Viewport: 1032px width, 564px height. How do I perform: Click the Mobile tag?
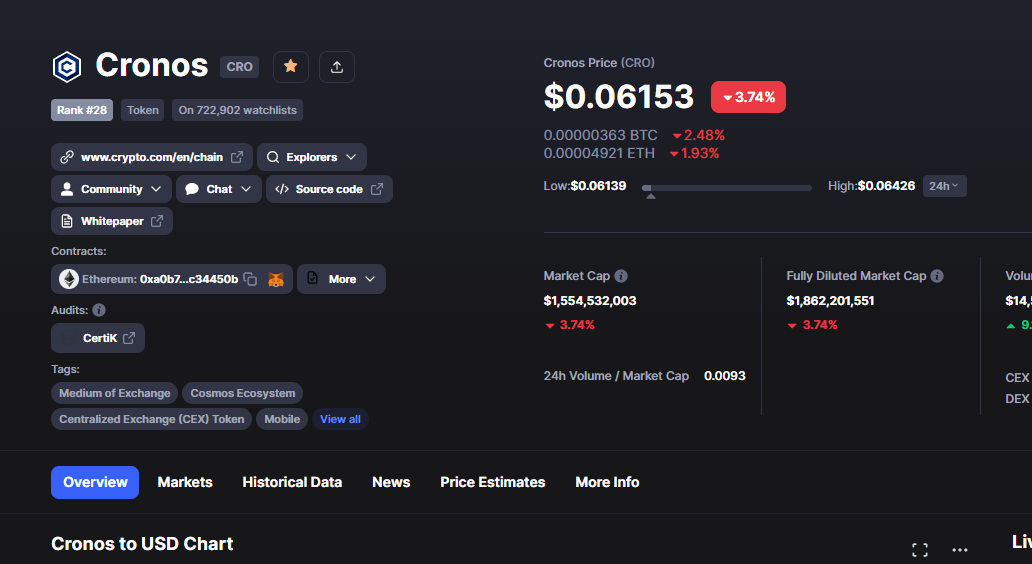(282, 419)
